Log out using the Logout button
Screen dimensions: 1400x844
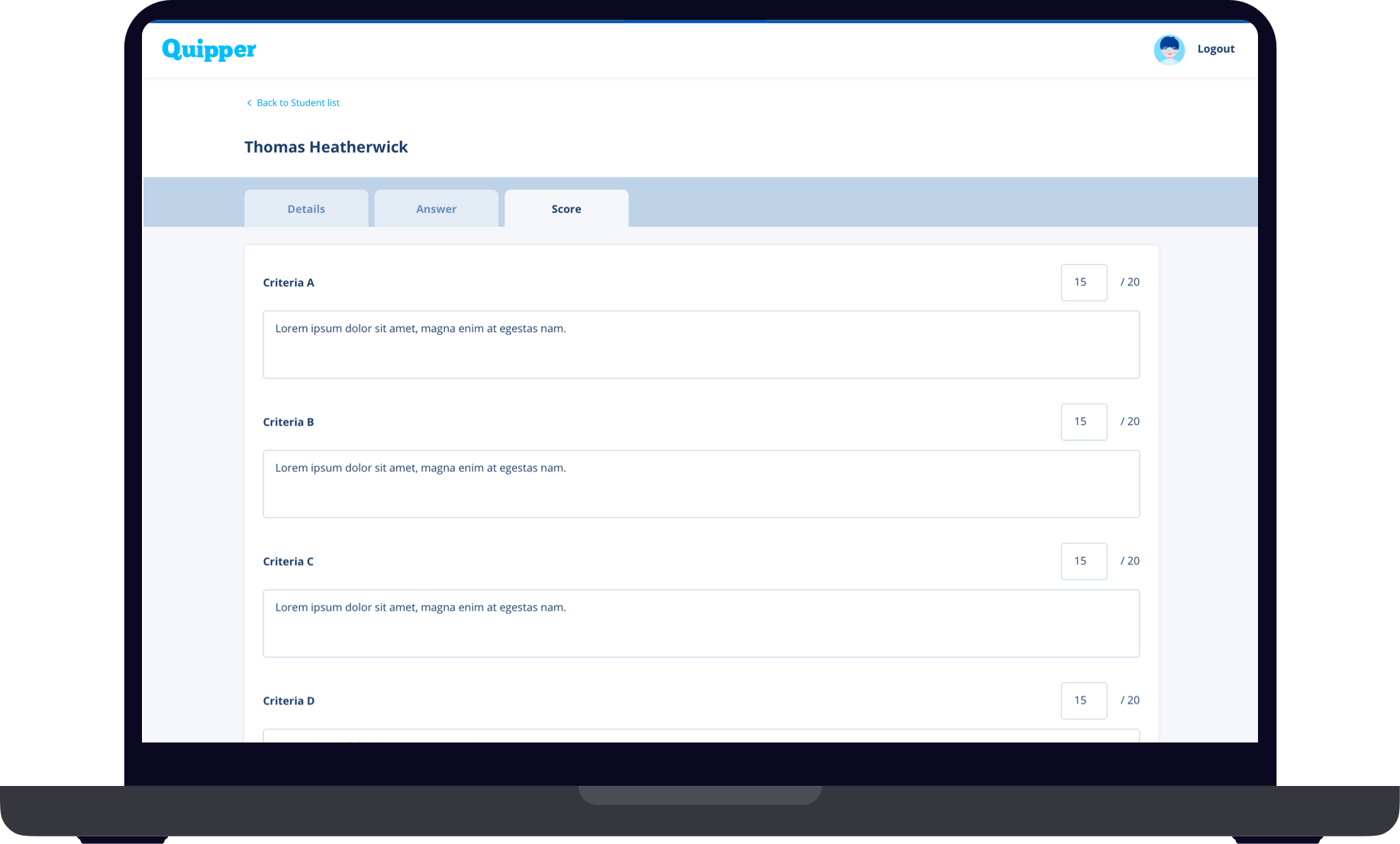click(1215, 49)
